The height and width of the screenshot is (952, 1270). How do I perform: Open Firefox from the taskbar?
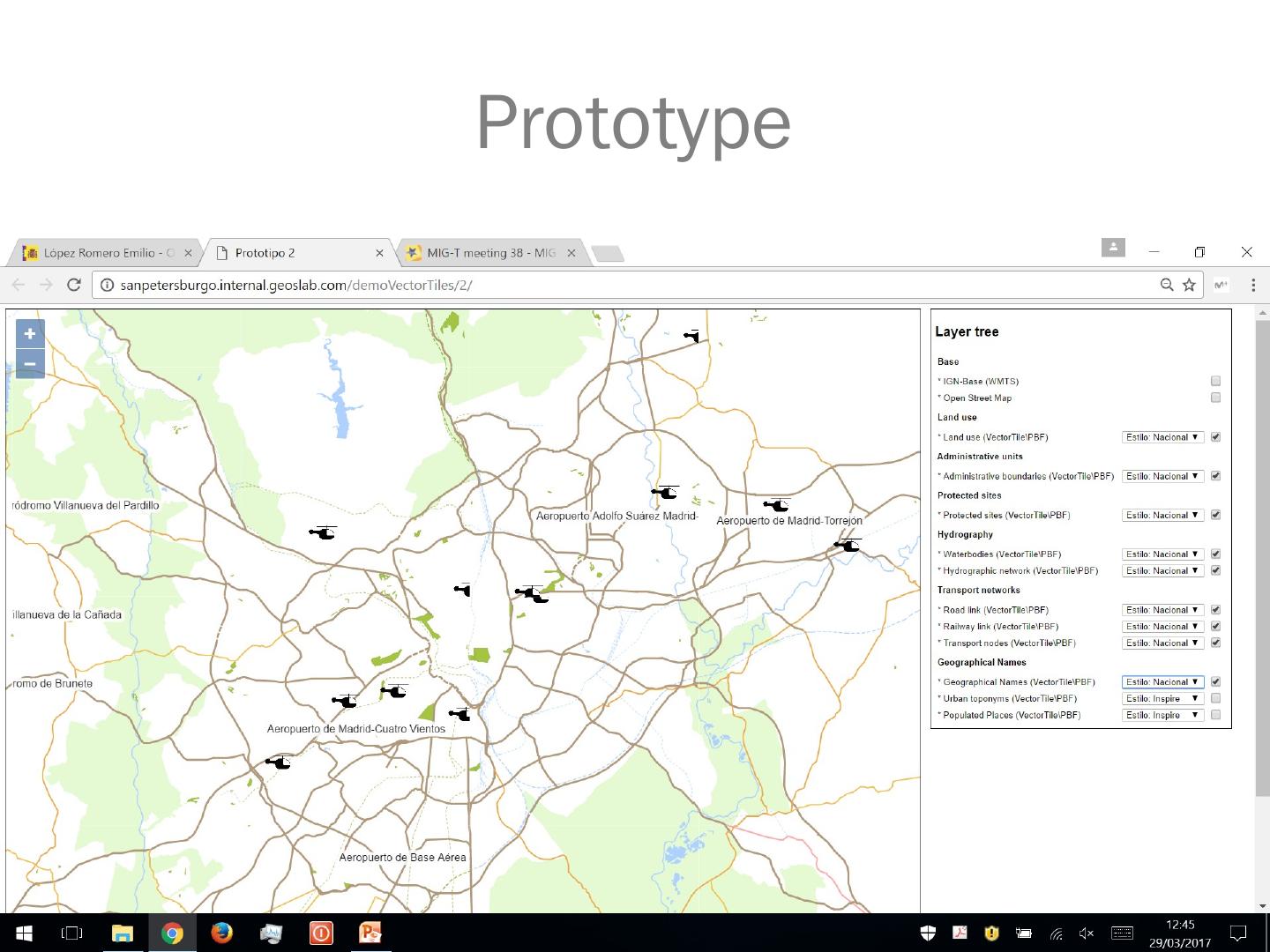tap(222, 933)
